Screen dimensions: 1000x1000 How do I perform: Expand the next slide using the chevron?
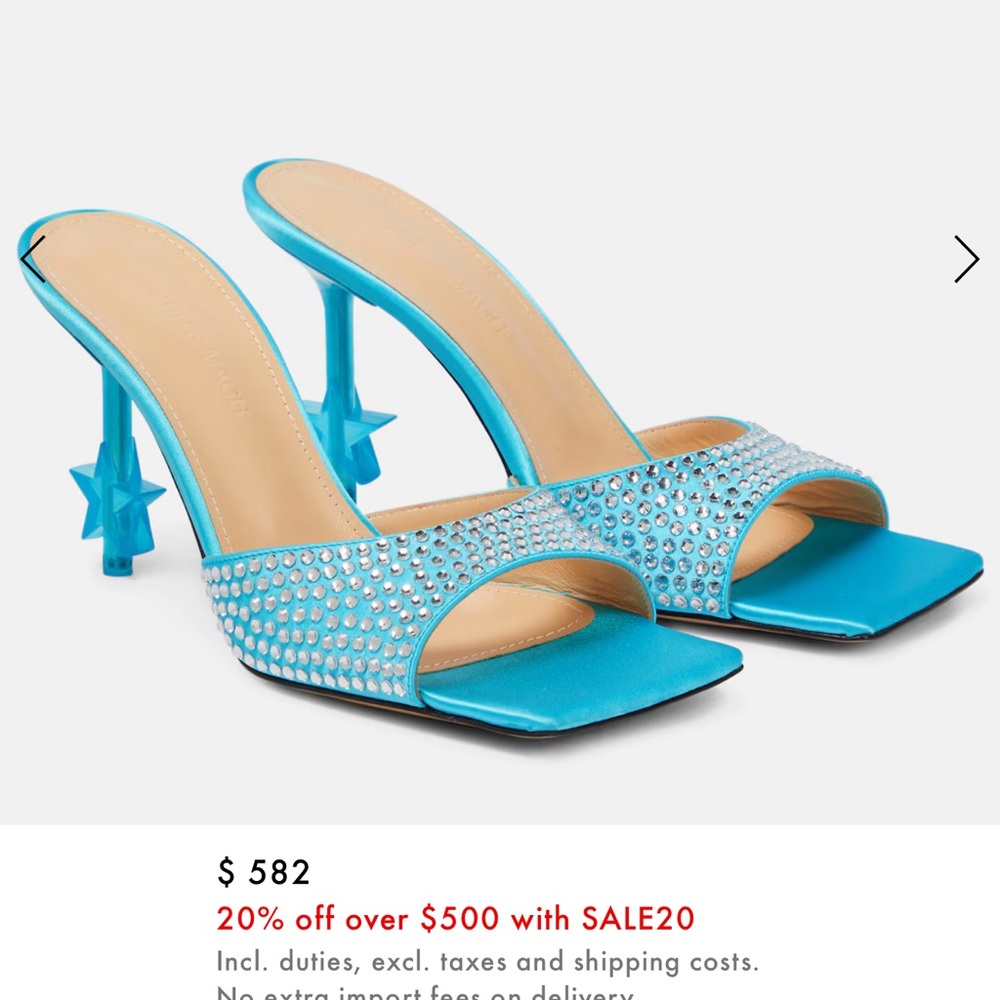965,259
